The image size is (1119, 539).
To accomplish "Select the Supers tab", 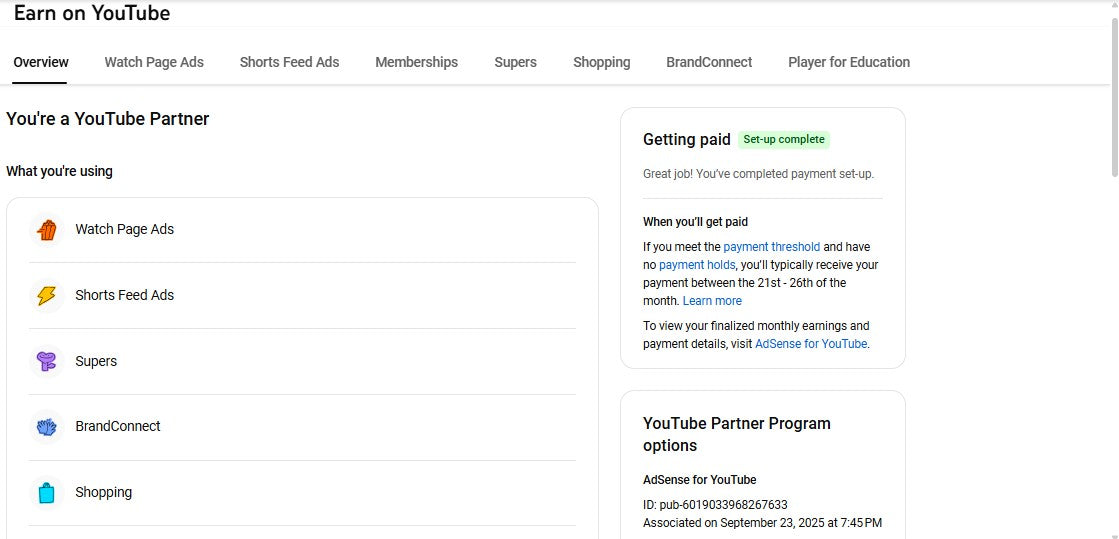I will coord(515,62).
